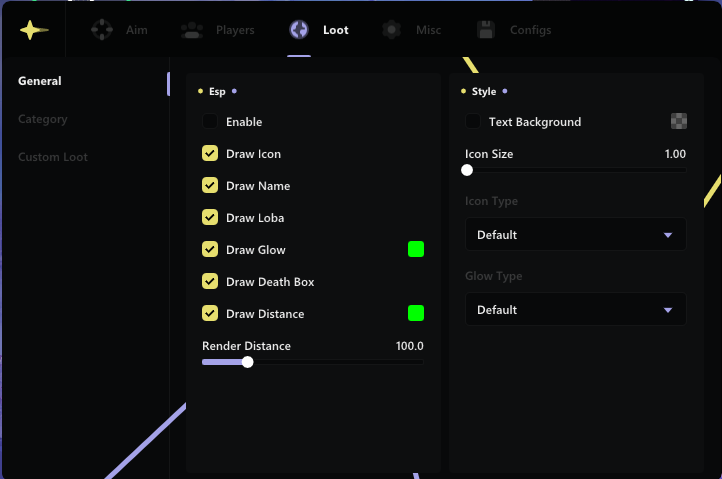Click the Aim crosshair icon
Image resolution: width=722 pixels, height=479 pixels.
pos(102,30)
